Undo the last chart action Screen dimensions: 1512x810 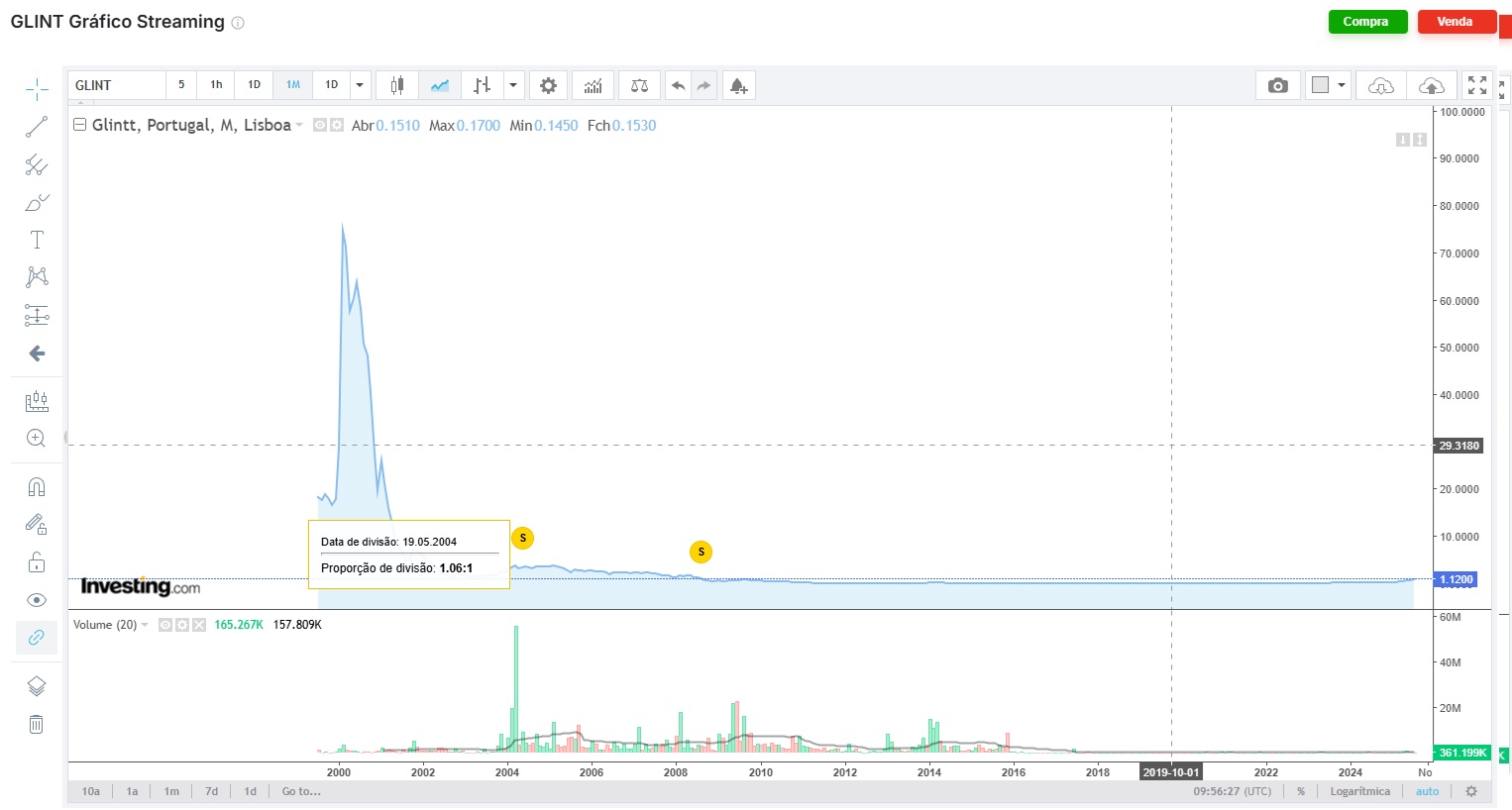(x=678, y=86)
